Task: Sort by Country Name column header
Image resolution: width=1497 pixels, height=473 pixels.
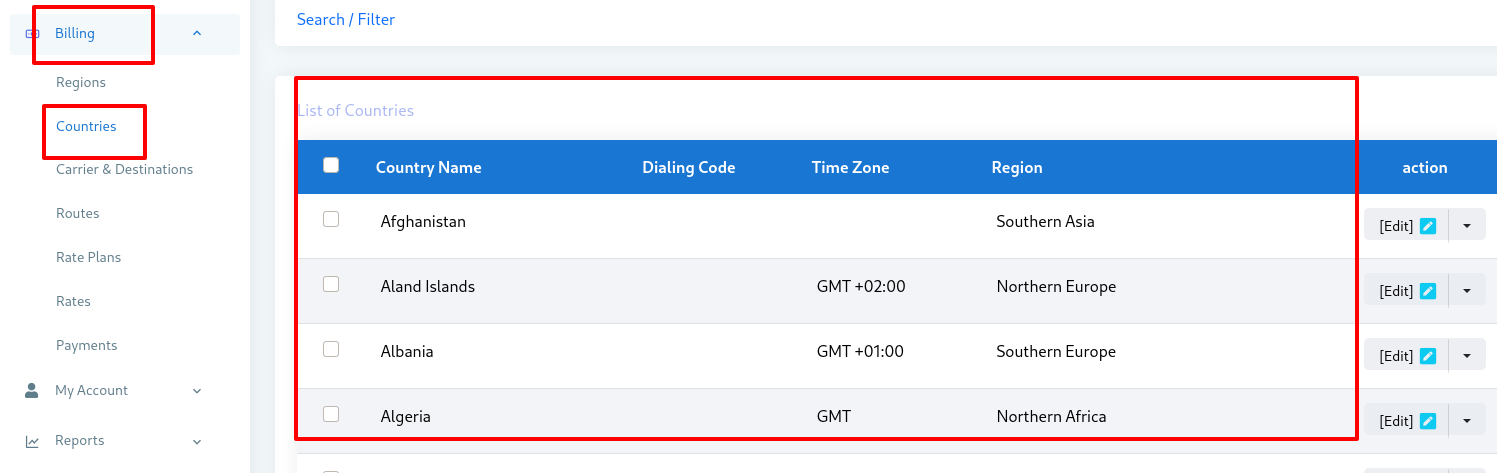Action: click(x=429, y=167)
